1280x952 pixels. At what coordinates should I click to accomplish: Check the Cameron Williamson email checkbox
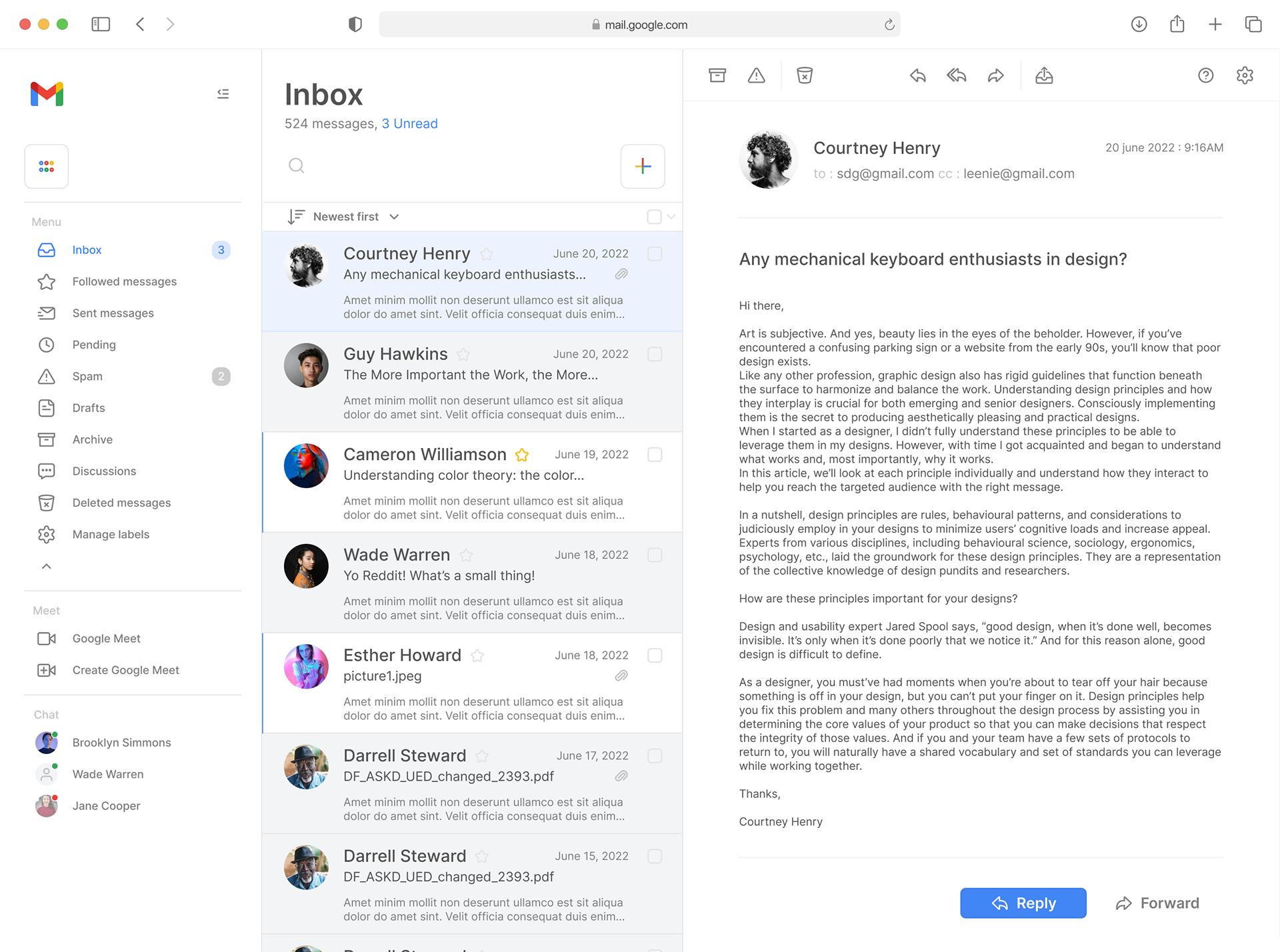pyautogui.click(x=655, y=455)
